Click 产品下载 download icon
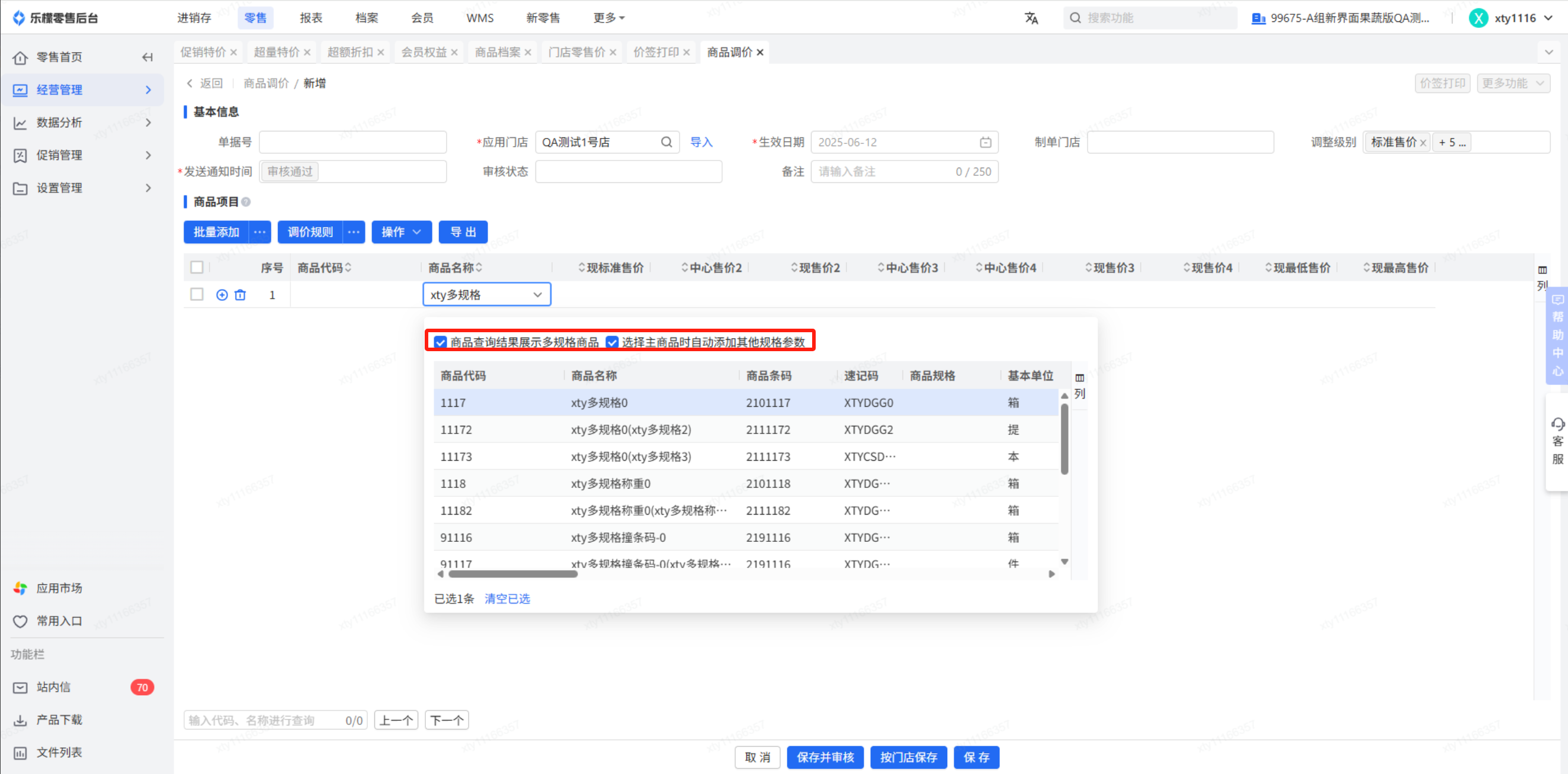 (x=20, y=721)
